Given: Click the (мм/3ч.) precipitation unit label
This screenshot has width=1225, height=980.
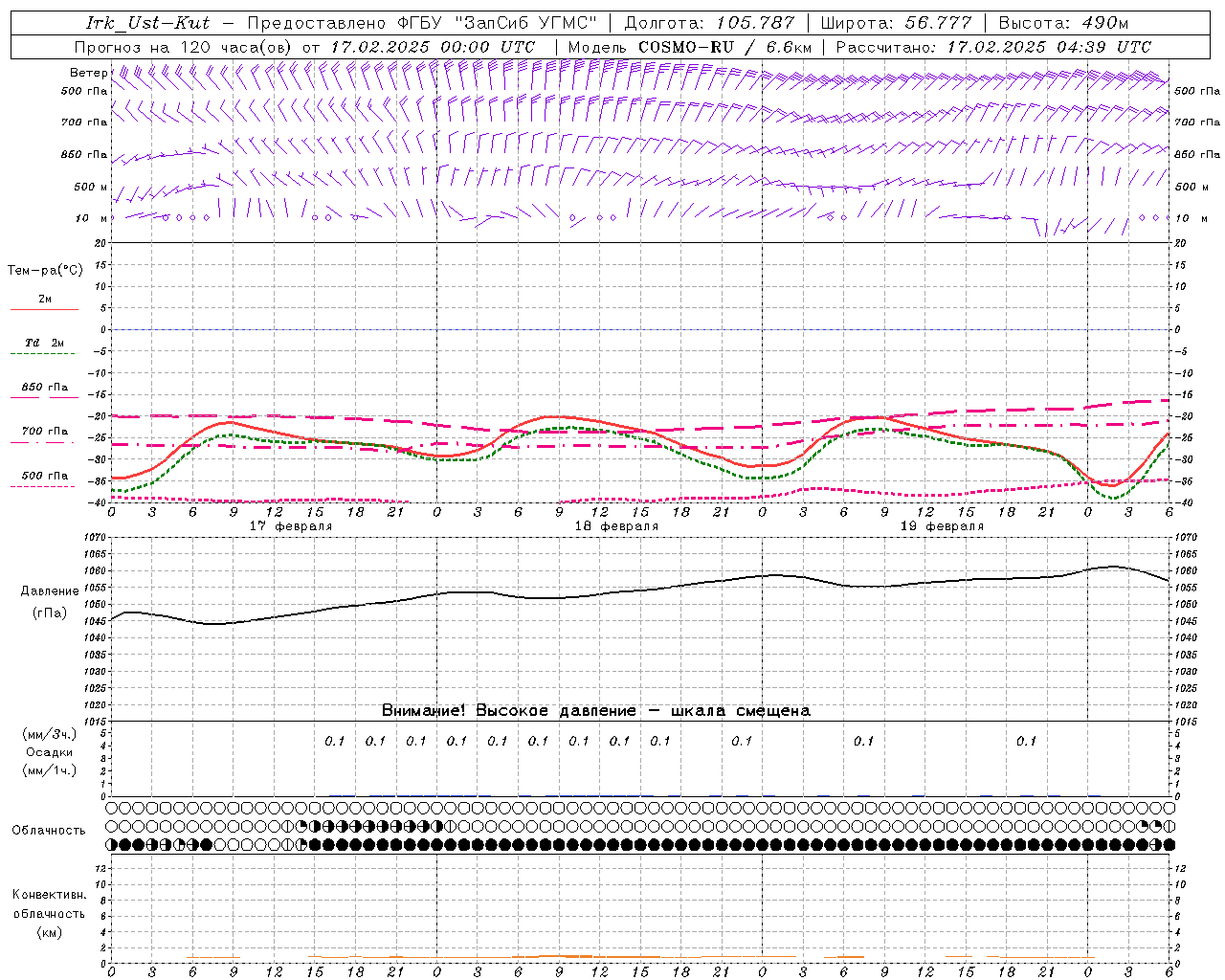Looking at the screenshot, I should [x=50, y=734].
